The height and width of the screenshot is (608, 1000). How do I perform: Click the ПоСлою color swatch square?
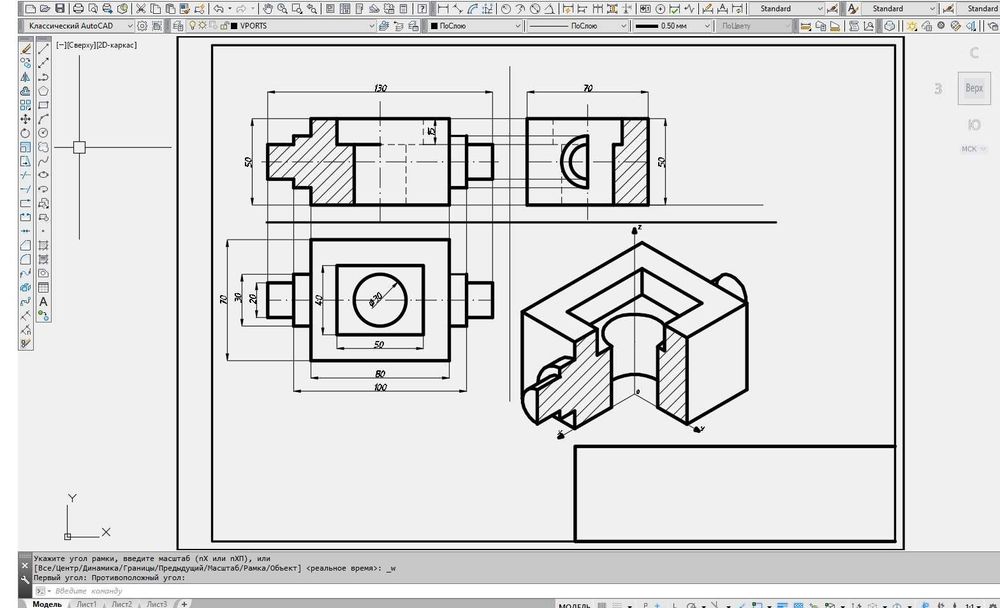[434, 26]
